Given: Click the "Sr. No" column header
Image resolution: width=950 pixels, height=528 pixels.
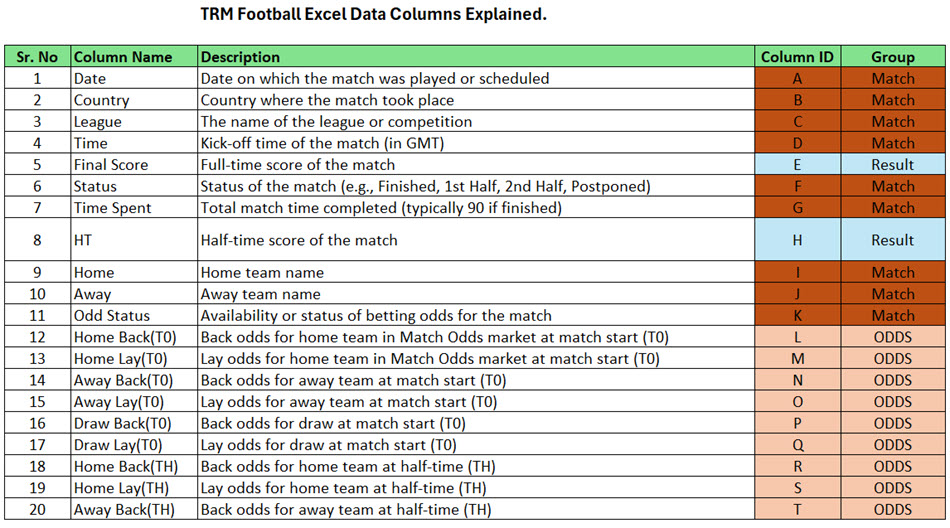Looking at the screenshot, I should (x=38, y=57).
